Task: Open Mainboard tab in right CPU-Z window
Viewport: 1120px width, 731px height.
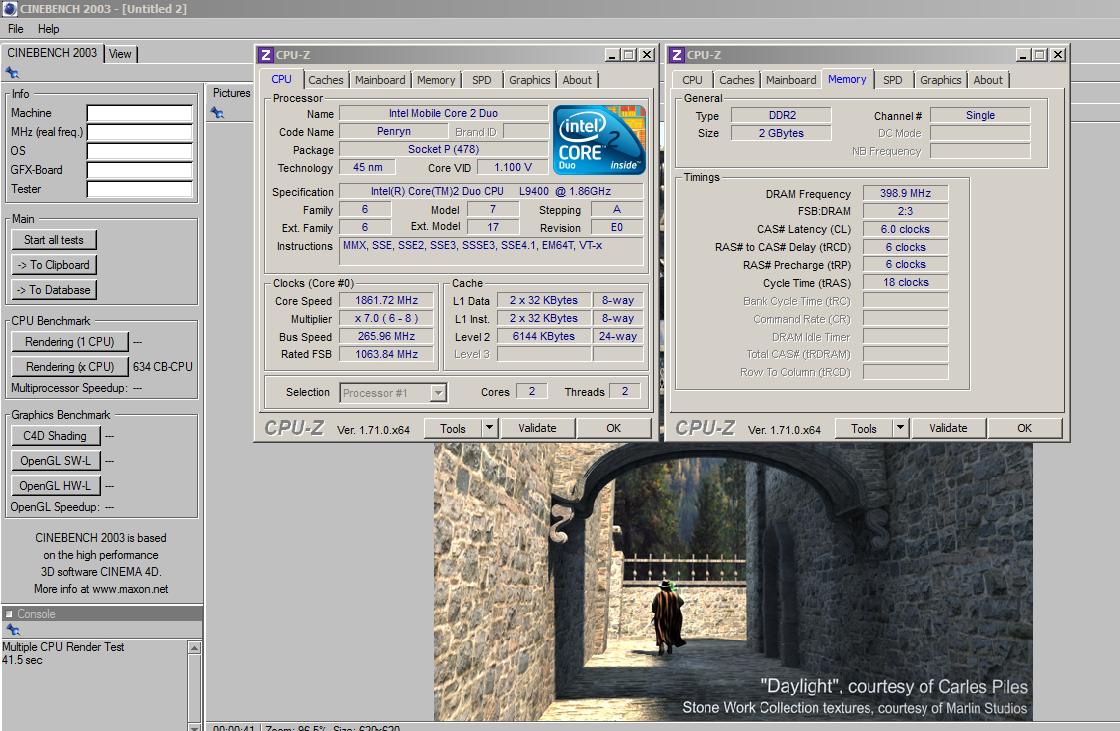Action: coord(791,80)
